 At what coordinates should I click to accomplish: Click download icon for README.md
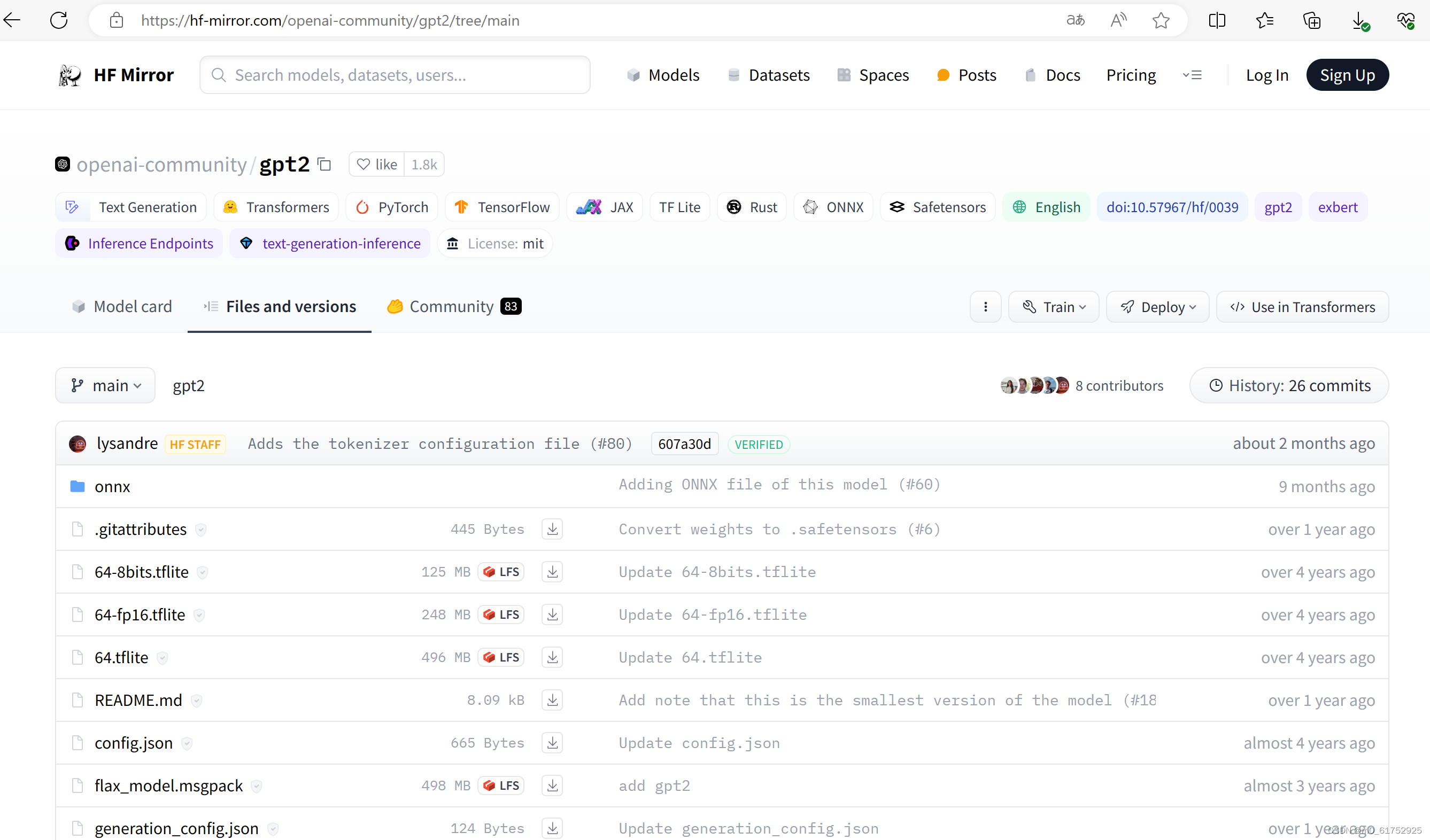[x=552, y=700]
